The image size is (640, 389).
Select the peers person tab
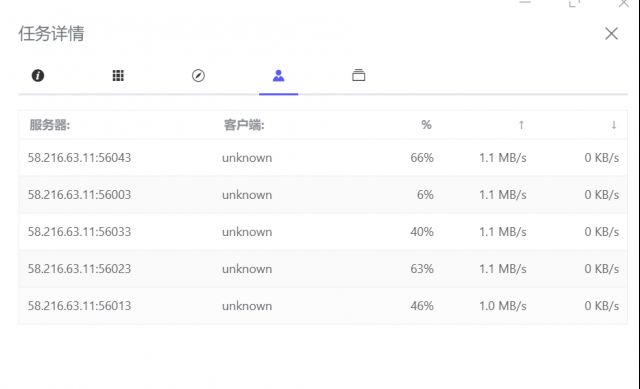278,76
